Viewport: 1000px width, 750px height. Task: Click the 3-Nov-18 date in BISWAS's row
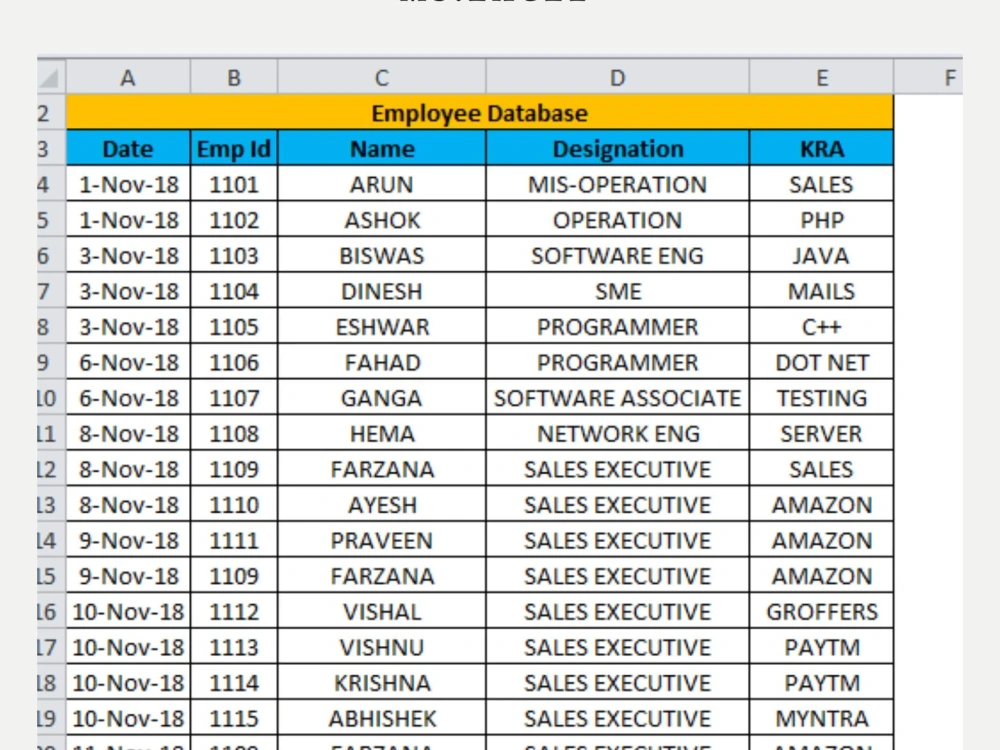click(x=128, y=256)
